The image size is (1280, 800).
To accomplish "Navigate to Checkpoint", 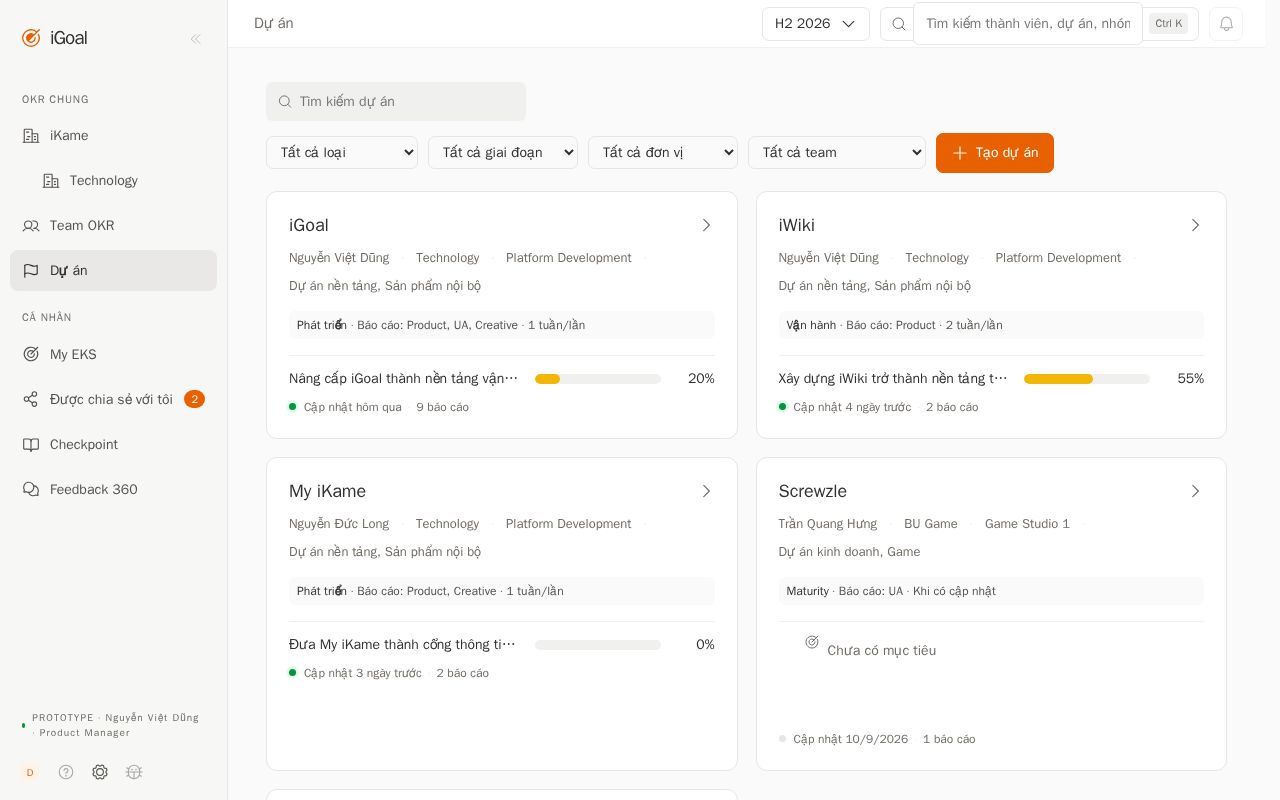I will (113, 444).
